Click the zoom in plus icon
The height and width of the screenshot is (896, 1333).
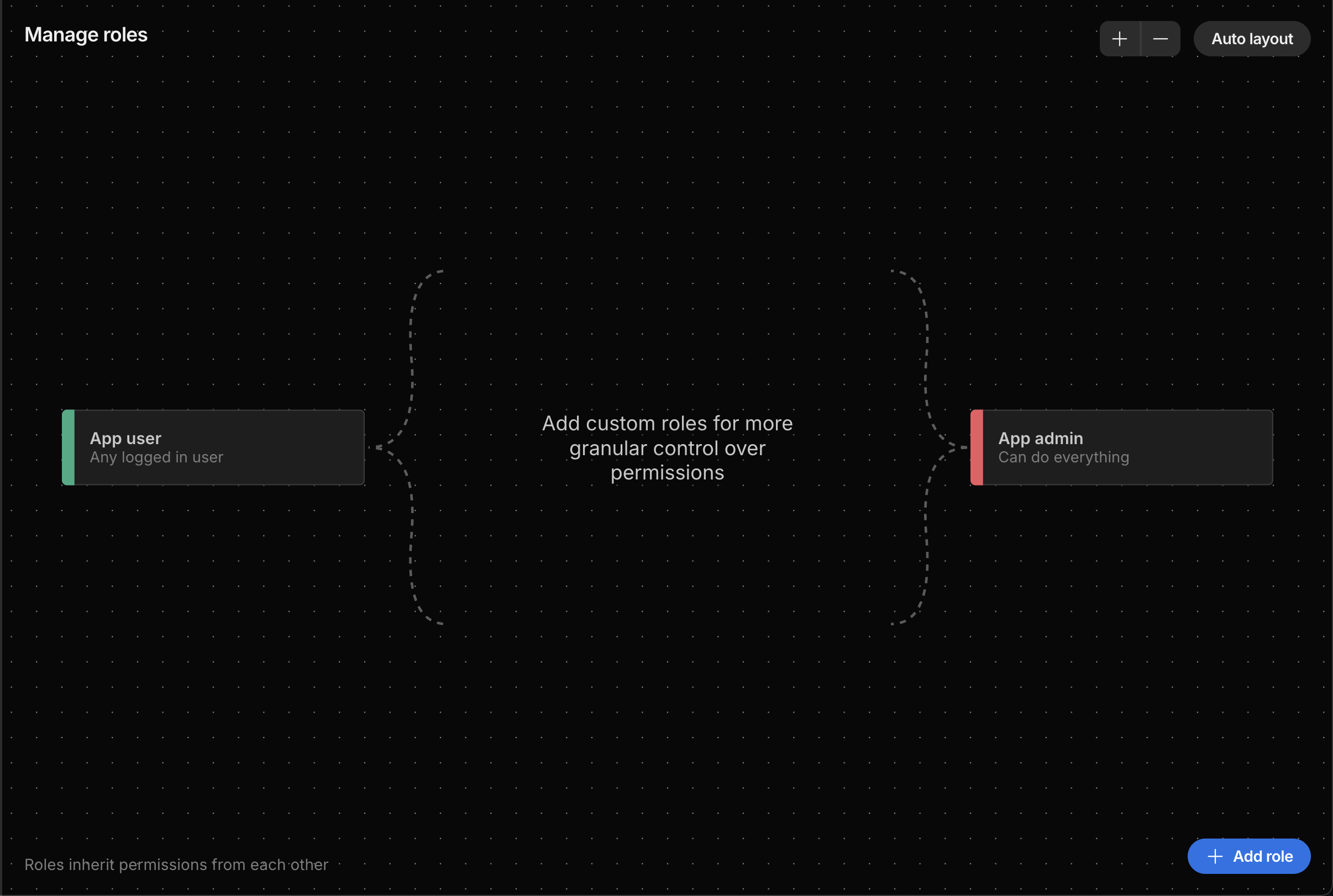(1119, 39)
